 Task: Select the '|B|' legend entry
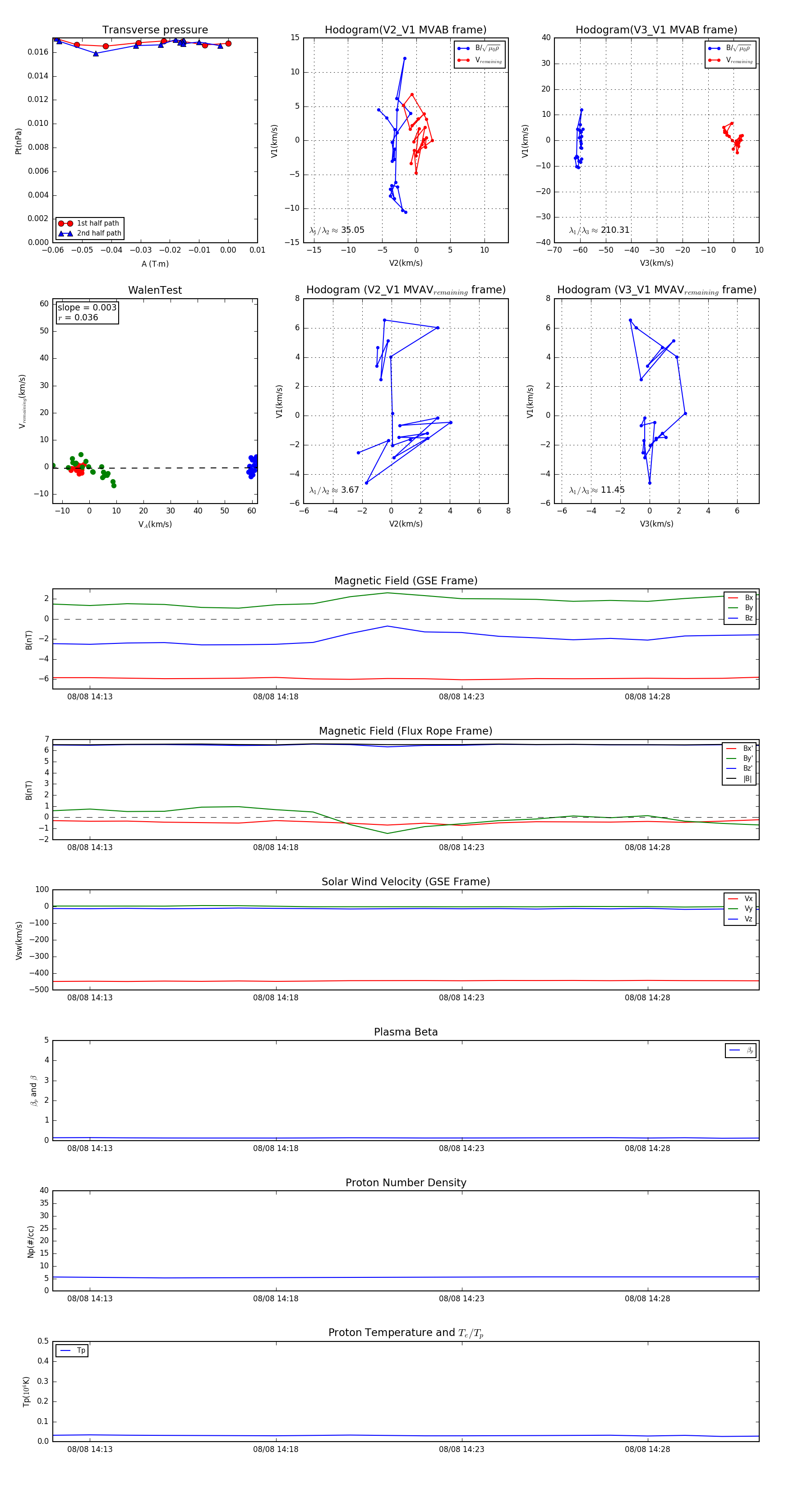click(739, 779)
